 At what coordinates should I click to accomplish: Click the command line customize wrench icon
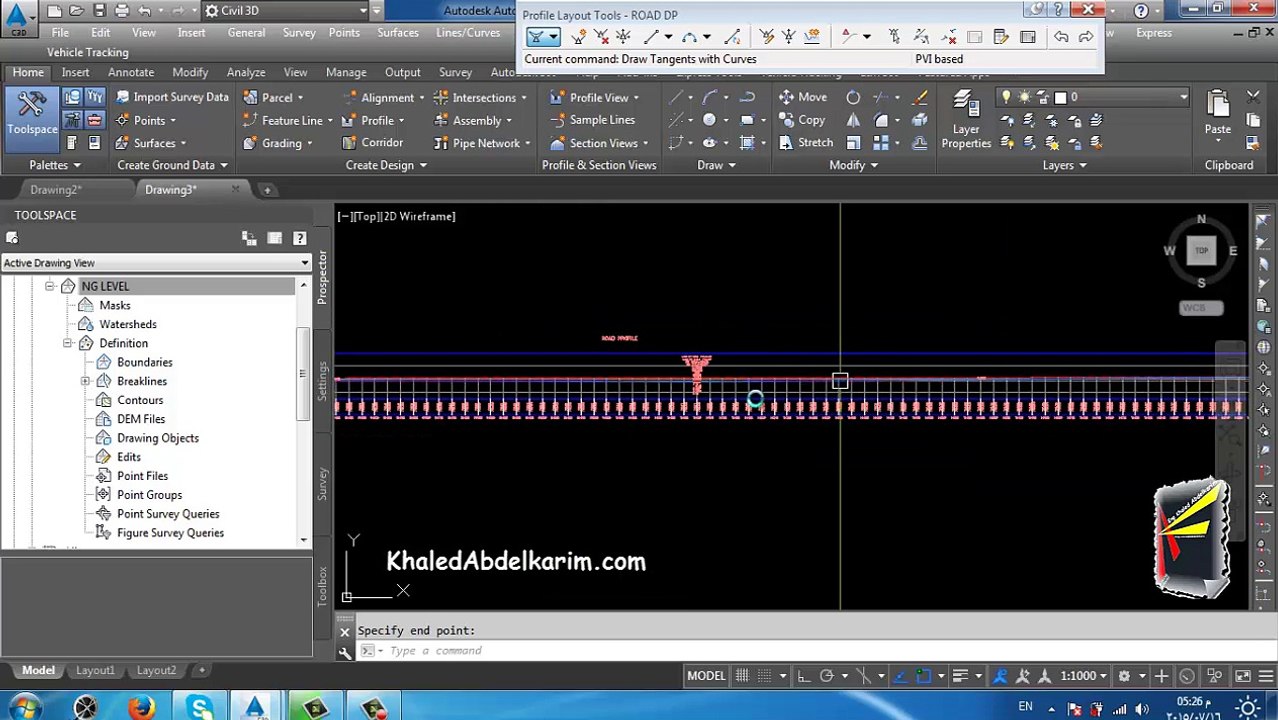tap(345, 652)
